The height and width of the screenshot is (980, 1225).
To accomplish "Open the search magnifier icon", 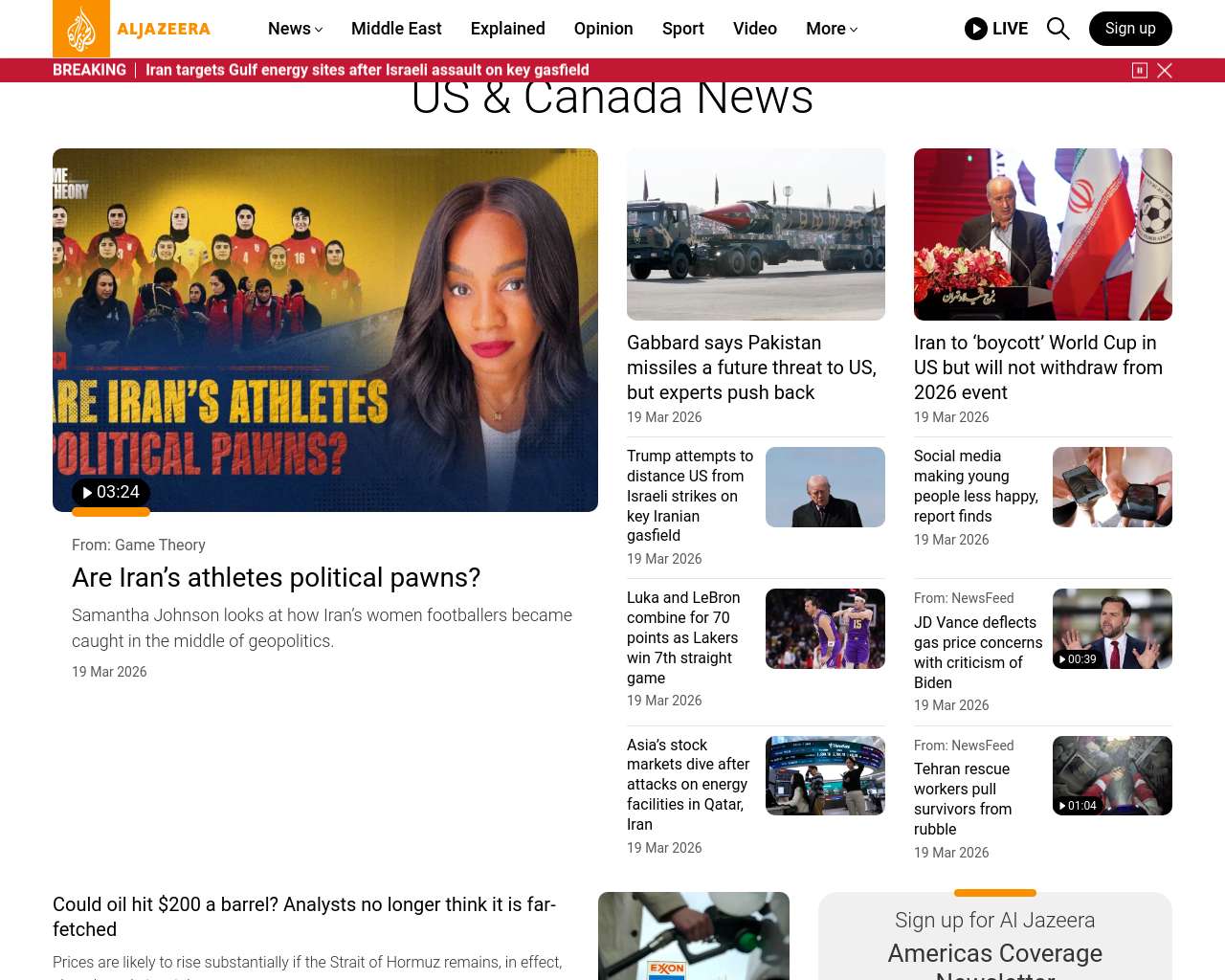I will click(1058, 29).
